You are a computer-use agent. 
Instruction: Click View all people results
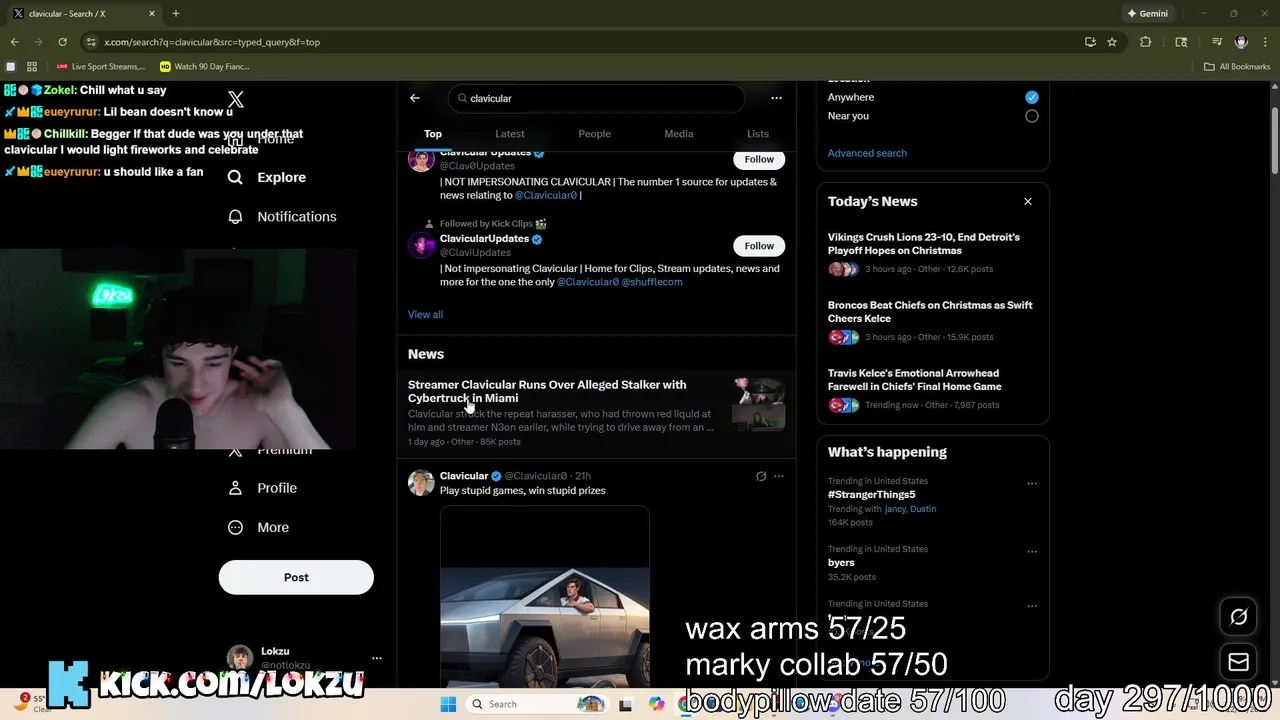[425, 314]
